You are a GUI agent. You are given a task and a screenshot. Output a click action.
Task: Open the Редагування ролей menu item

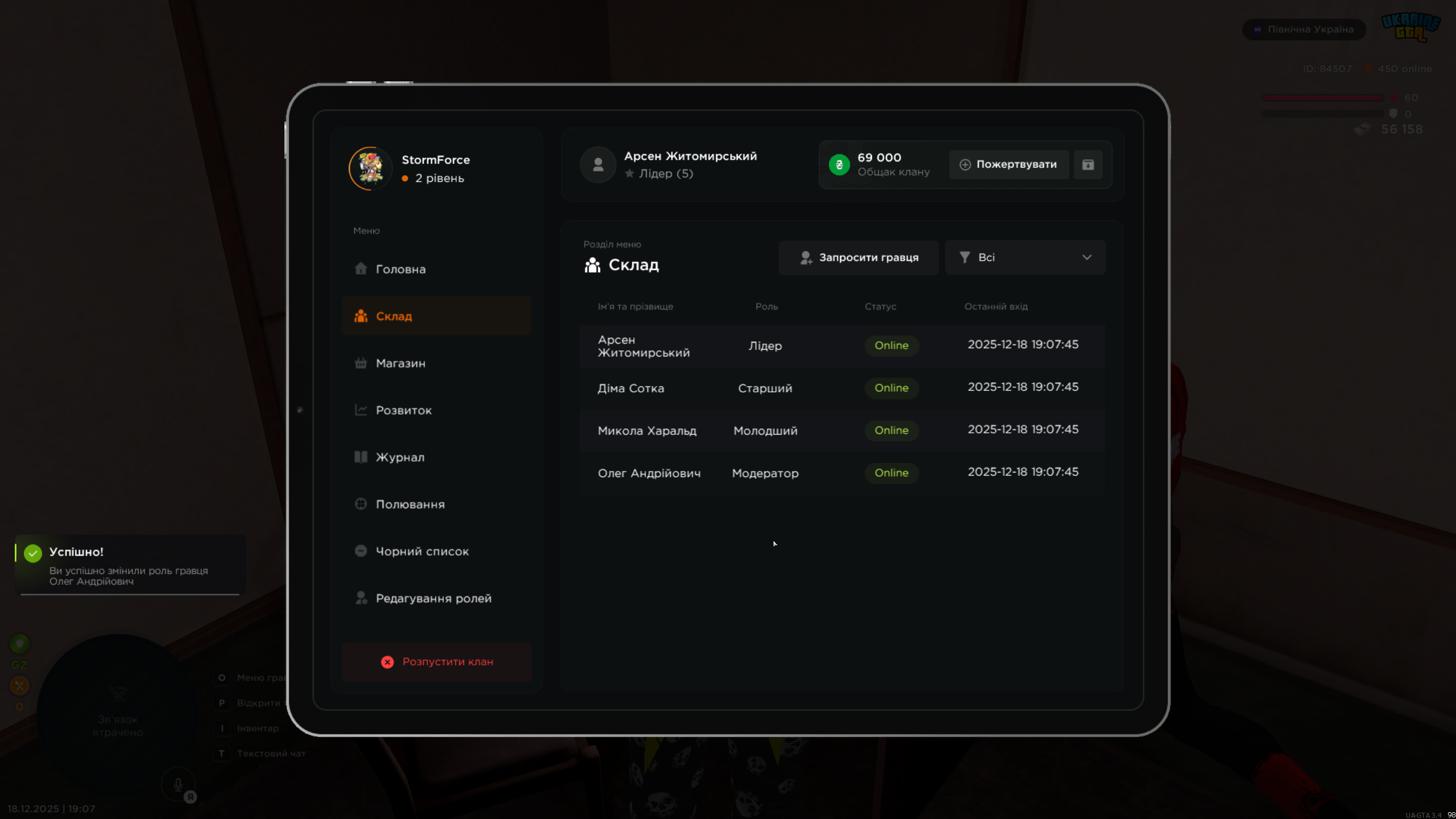(x=433, y=598)
